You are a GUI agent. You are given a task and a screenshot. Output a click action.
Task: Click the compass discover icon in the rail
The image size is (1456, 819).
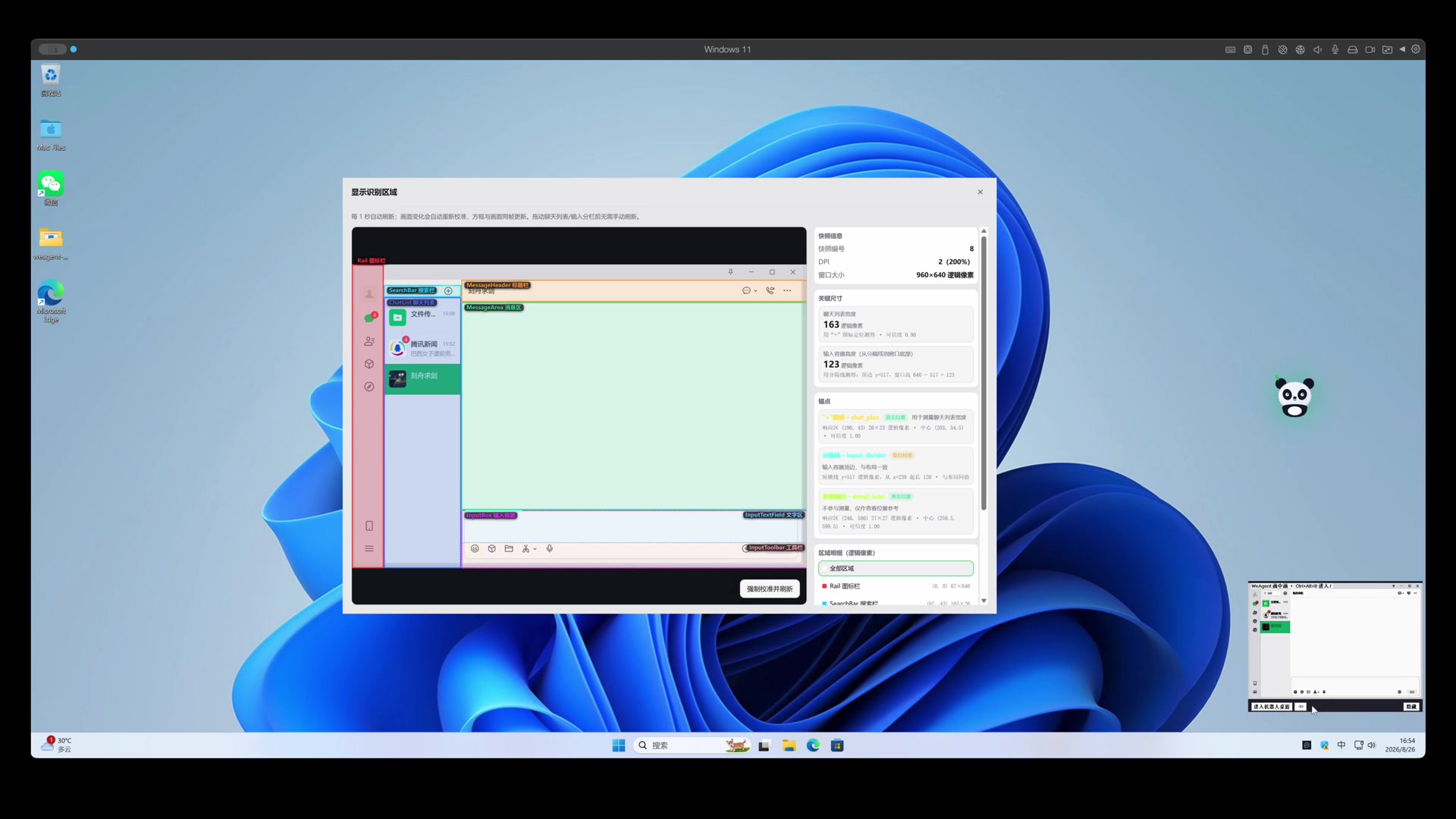(369, 387)
